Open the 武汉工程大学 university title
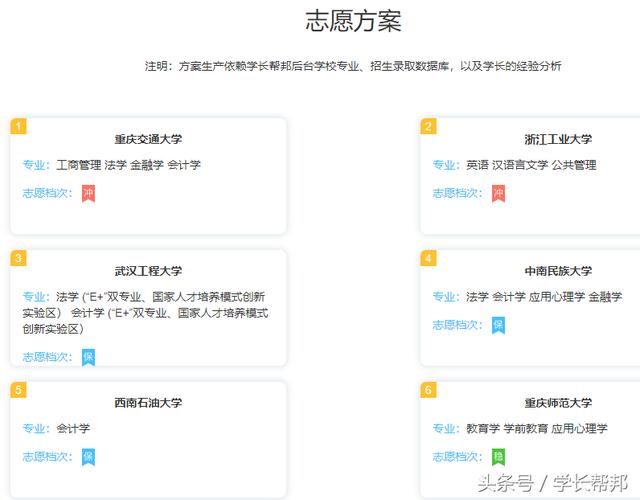The image size is (640, 500). 148,271
